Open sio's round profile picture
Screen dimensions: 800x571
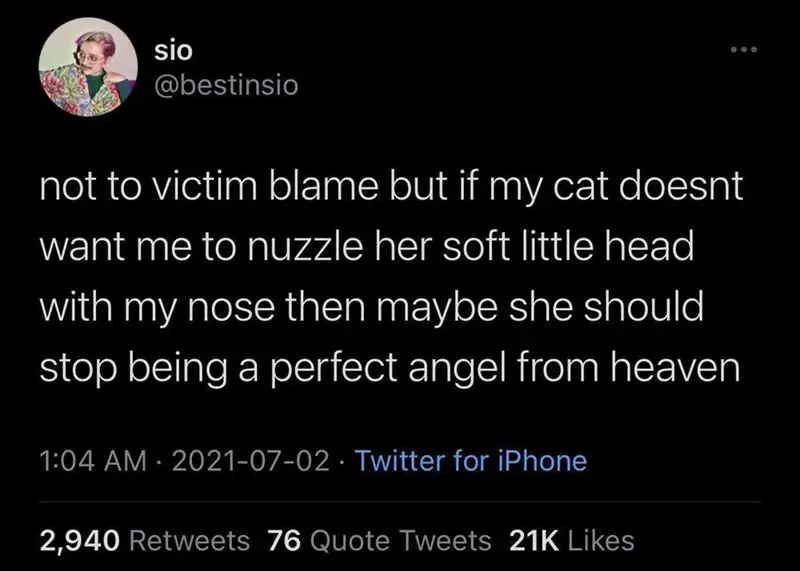click(88, 67)
